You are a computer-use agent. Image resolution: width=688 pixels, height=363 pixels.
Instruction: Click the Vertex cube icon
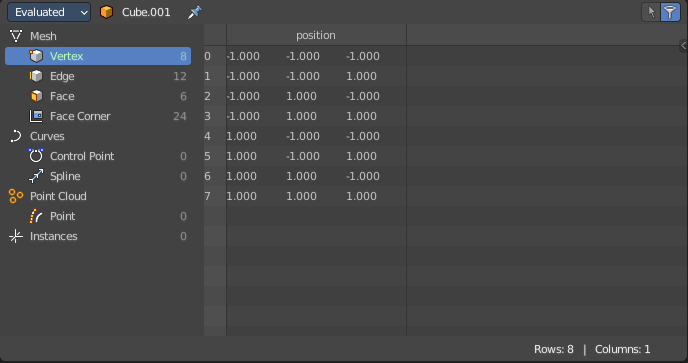click(36, 56)
